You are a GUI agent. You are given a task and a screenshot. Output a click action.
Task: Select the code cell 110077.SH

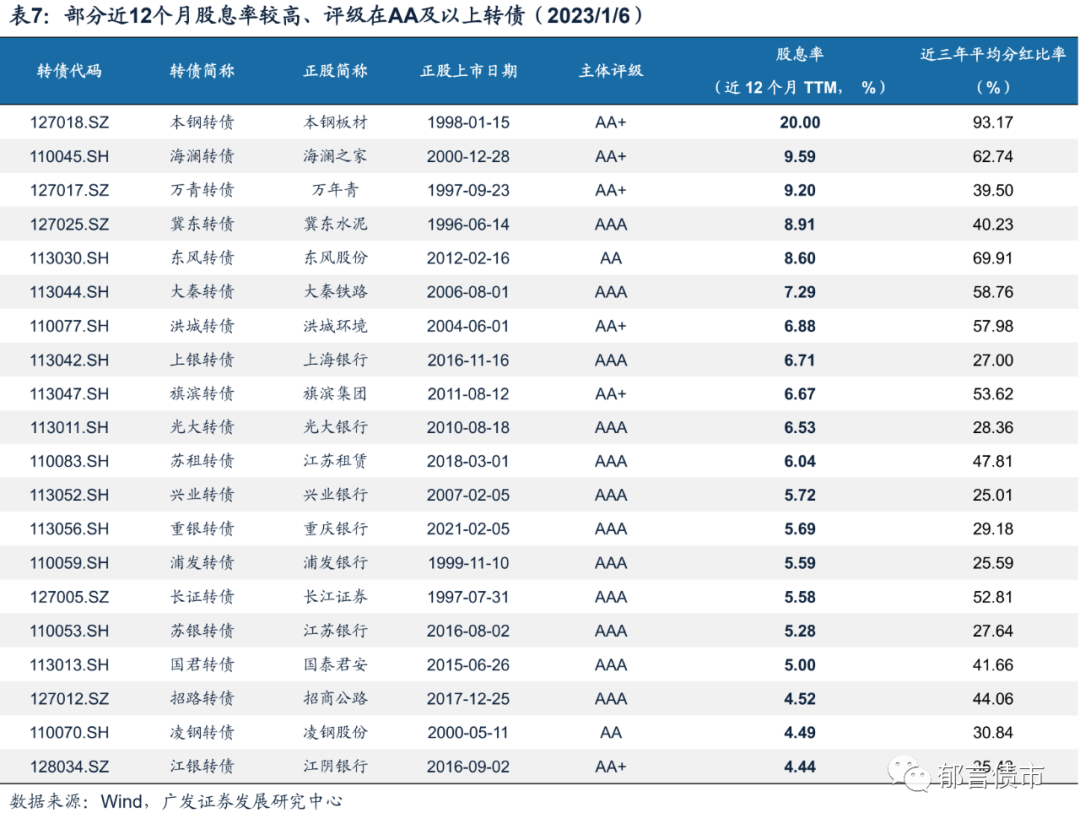click(69, 326)
